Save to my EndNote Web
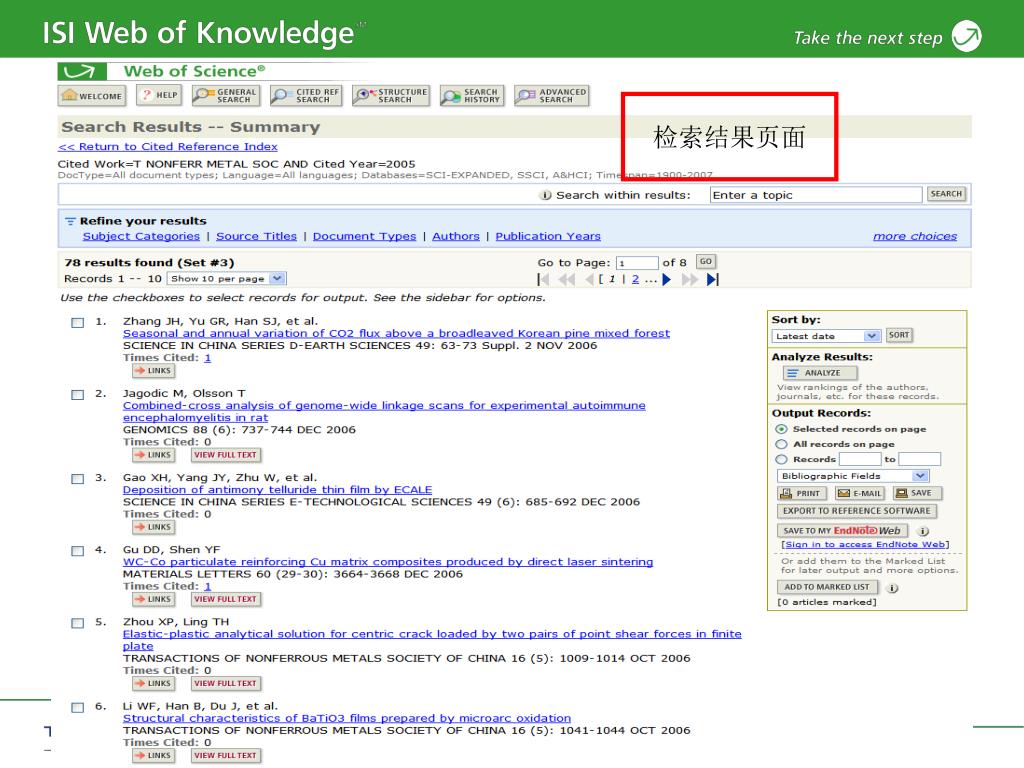1024x768 pixels. pos(842,531)
